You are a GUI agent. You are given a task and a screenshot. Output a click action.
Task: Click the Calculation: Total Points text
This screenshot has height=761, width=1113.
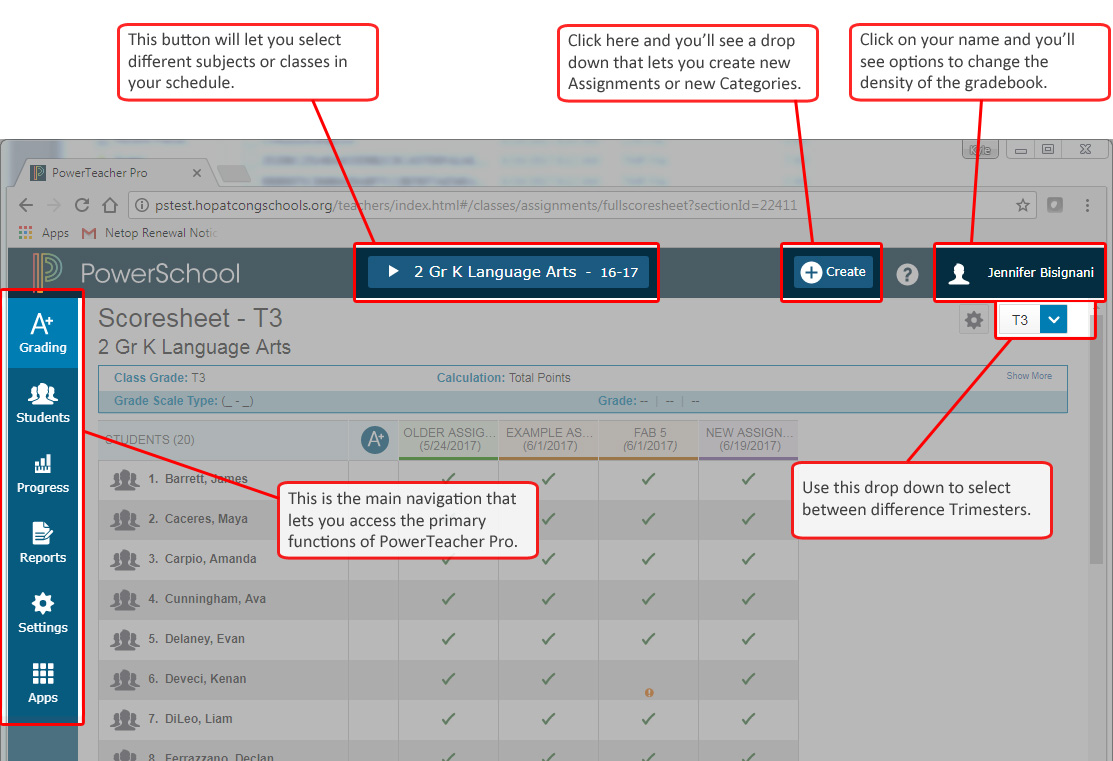click(x=503, y=378)
